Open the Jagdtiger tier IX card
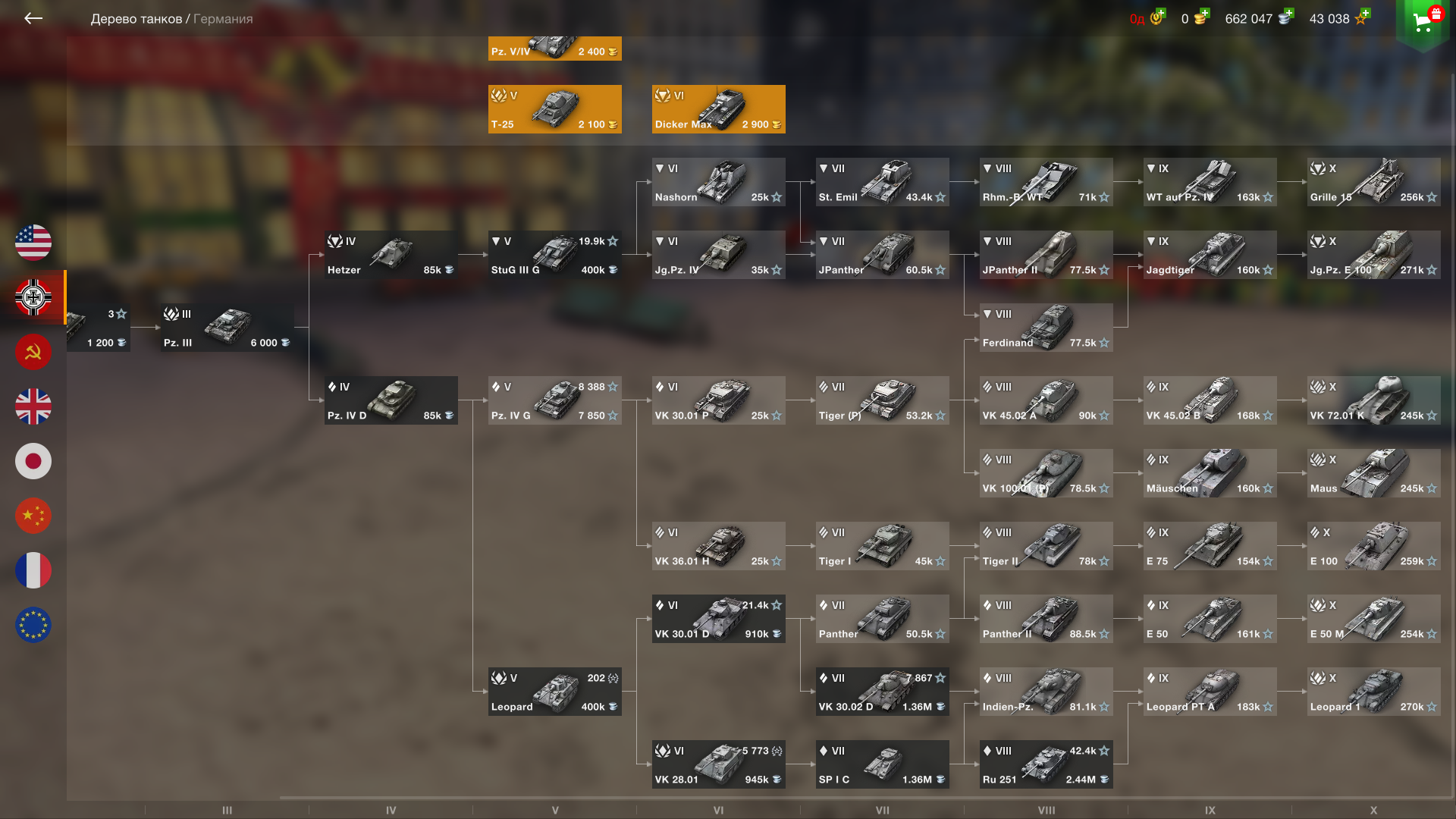The width and height of the screenshot is (1456, 819). tap(1210, 255)
